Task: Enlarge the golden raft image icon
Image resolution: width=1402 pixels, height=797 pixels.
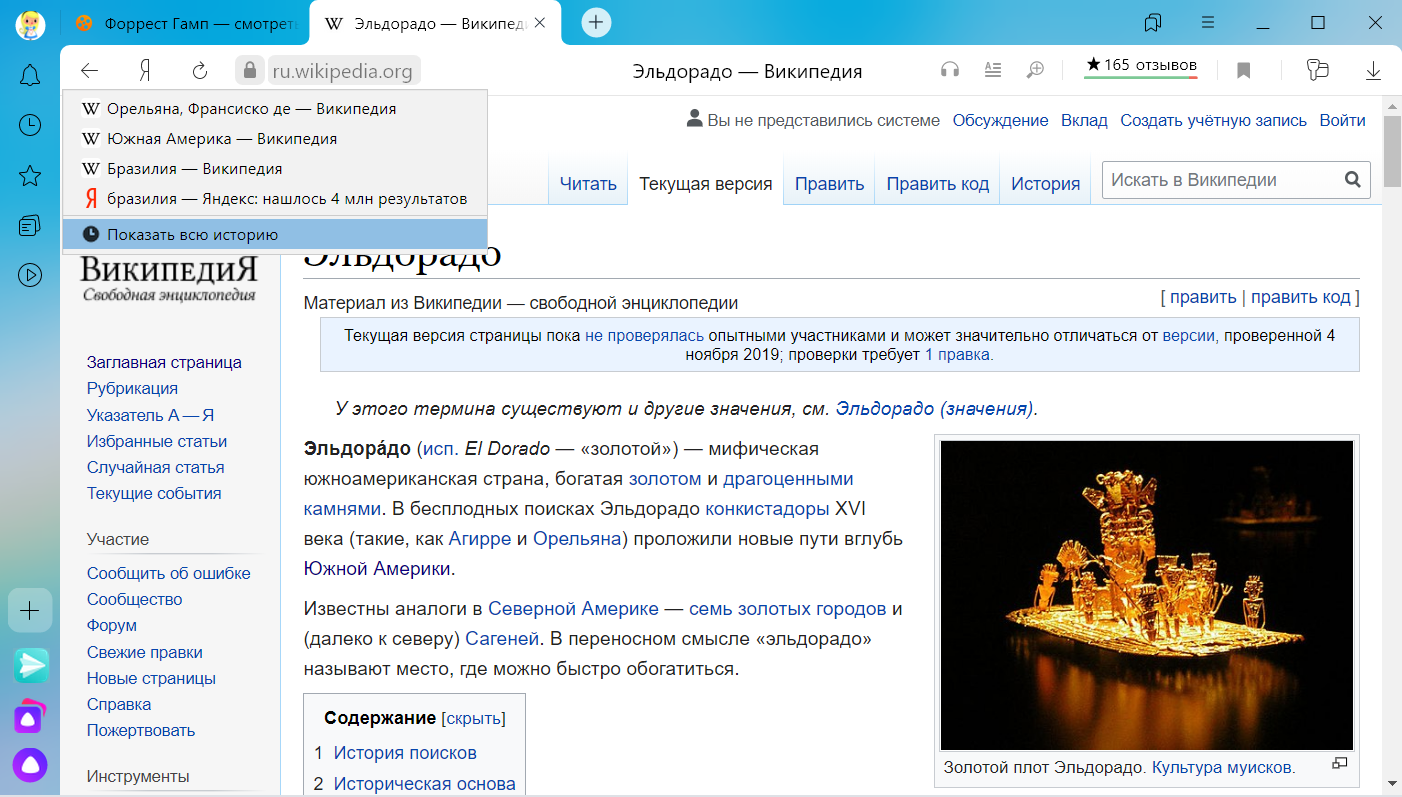Action: pos(1340,764)
